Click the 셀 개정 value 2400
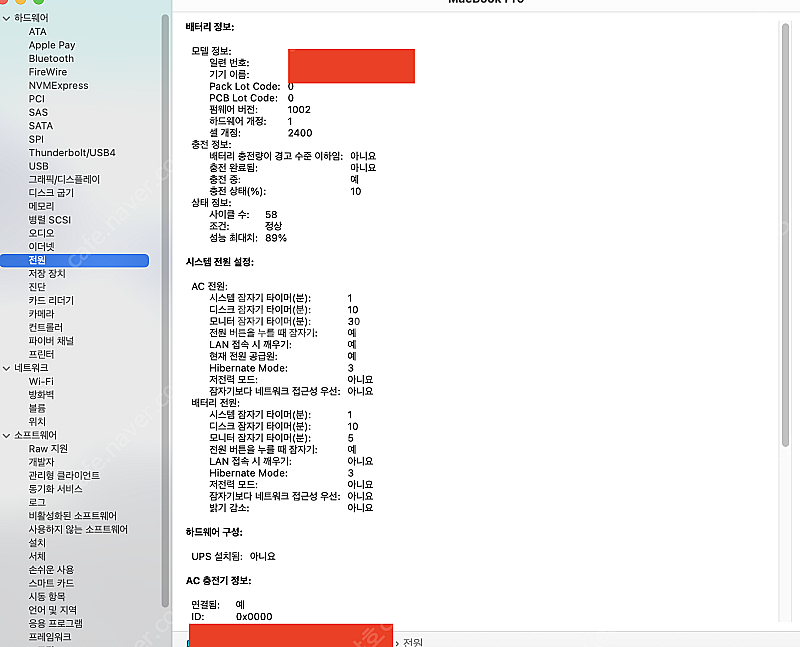 300,133
